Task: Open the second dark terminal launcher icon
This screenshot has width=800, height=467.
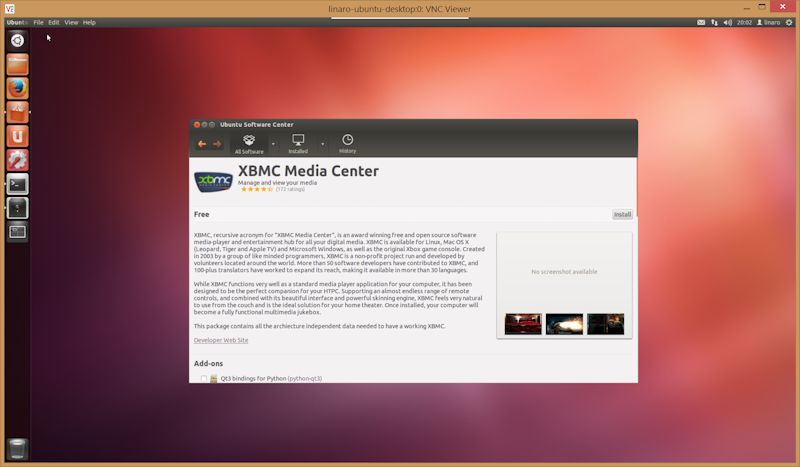Action: coord(17,208)
